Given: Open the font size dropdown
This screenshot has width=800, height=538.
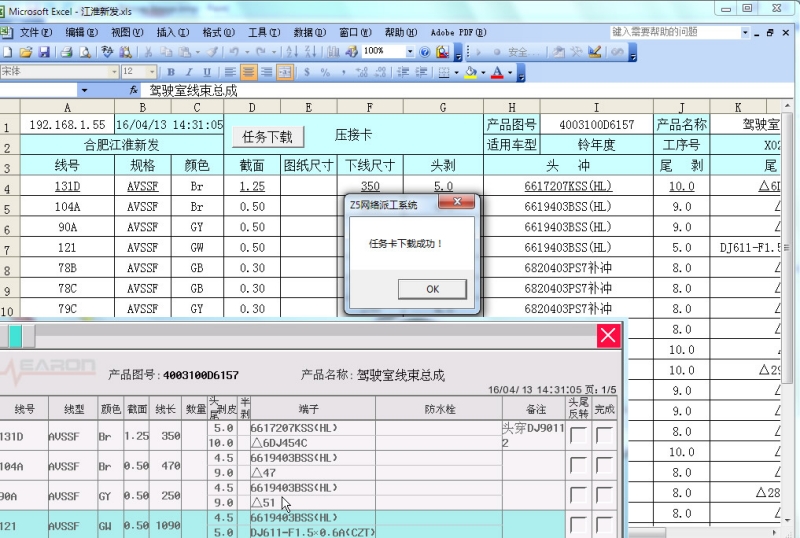Looking at the screenshot, I should click(x=153, y=72).
